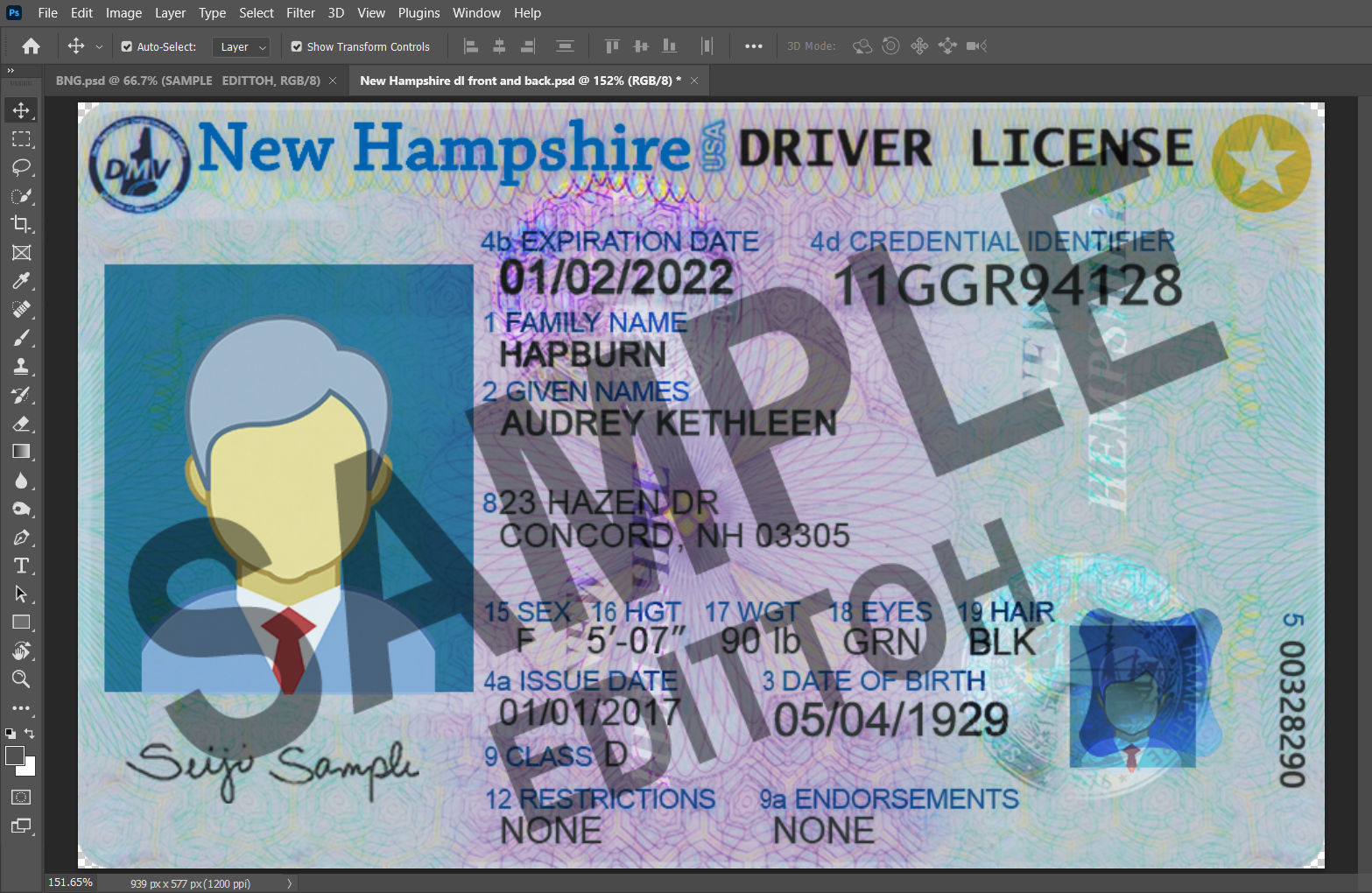Toggle Quick Mask mode
Viewport: 1372px width, 893px height.
pos(21,798)
